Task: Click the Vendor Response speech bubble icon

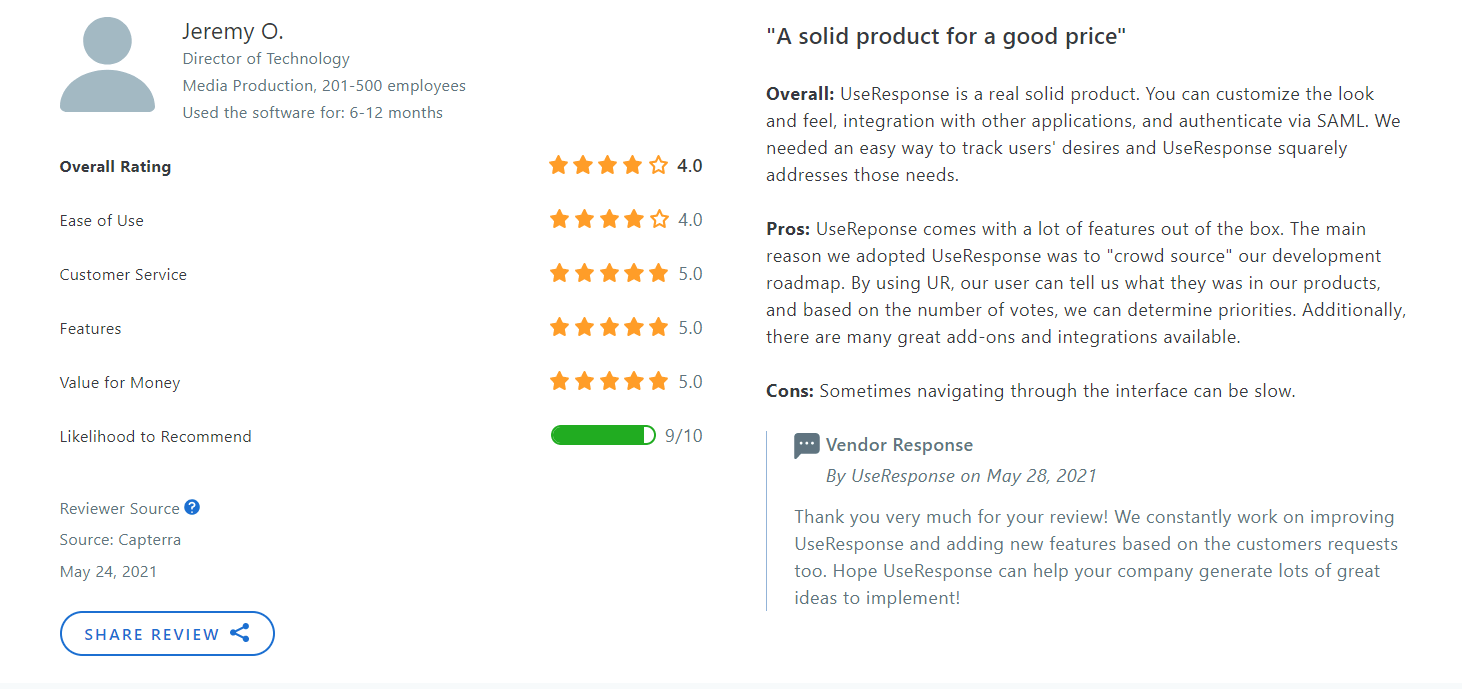Action: point(805,445)
